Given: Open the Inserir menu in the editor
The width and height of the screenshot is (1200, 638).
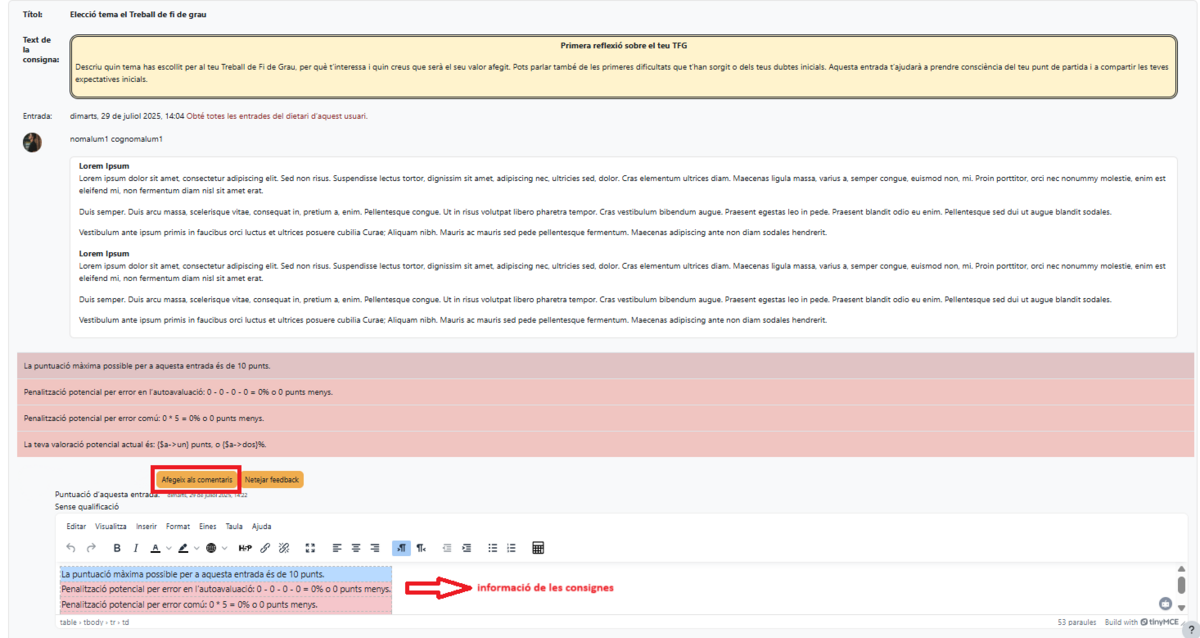Looking at the screenshot, I should (146, 526).
